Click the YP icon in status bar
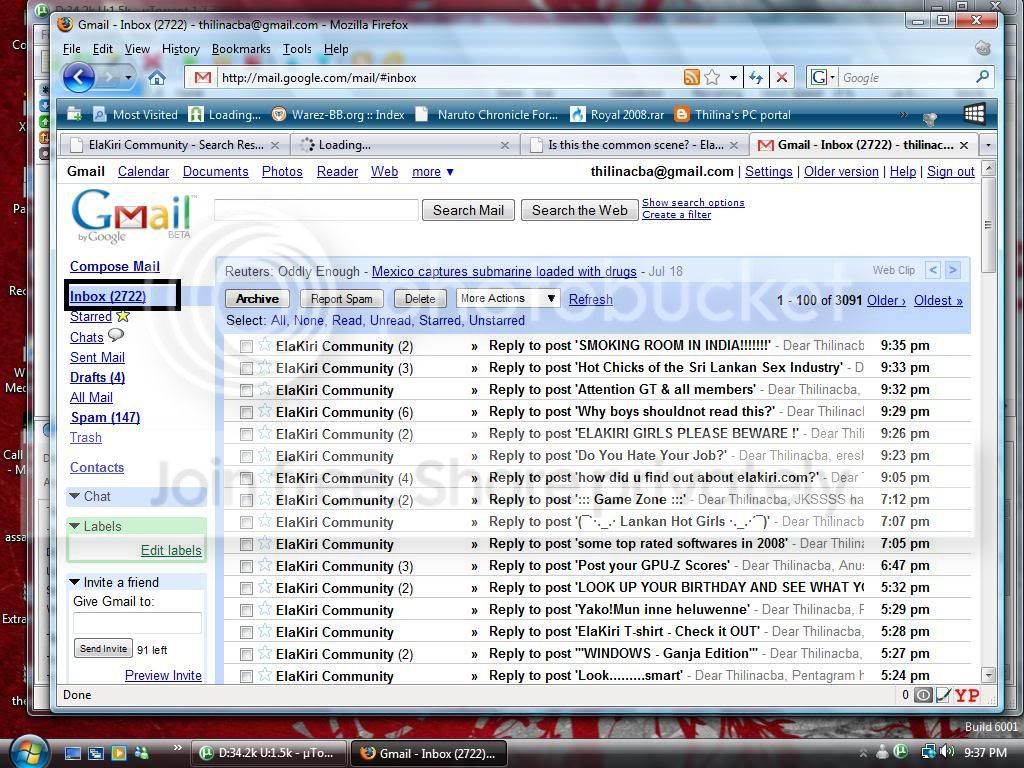 [x=967, y=696]
